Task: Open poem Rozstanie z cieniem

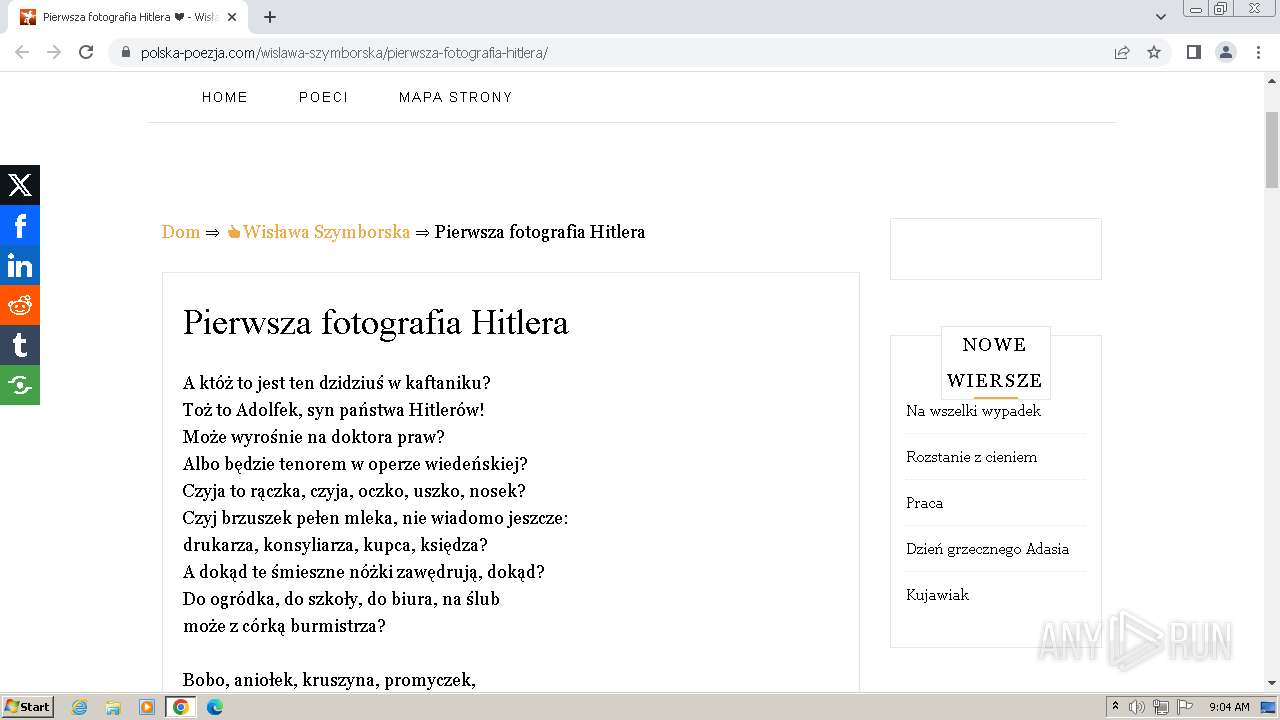Action: click(971, 457)
